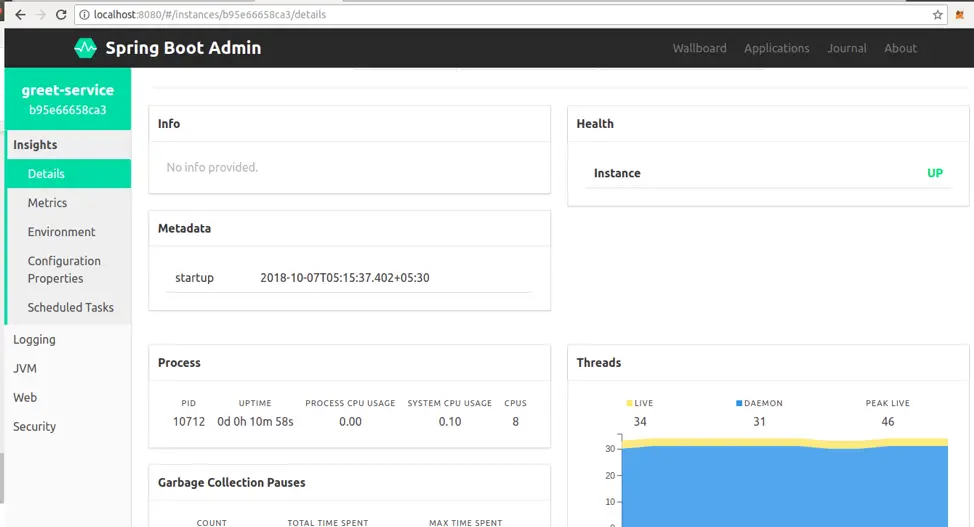Open the Applications page
This screenshot has width=974, height=527.
pos(776,48)
